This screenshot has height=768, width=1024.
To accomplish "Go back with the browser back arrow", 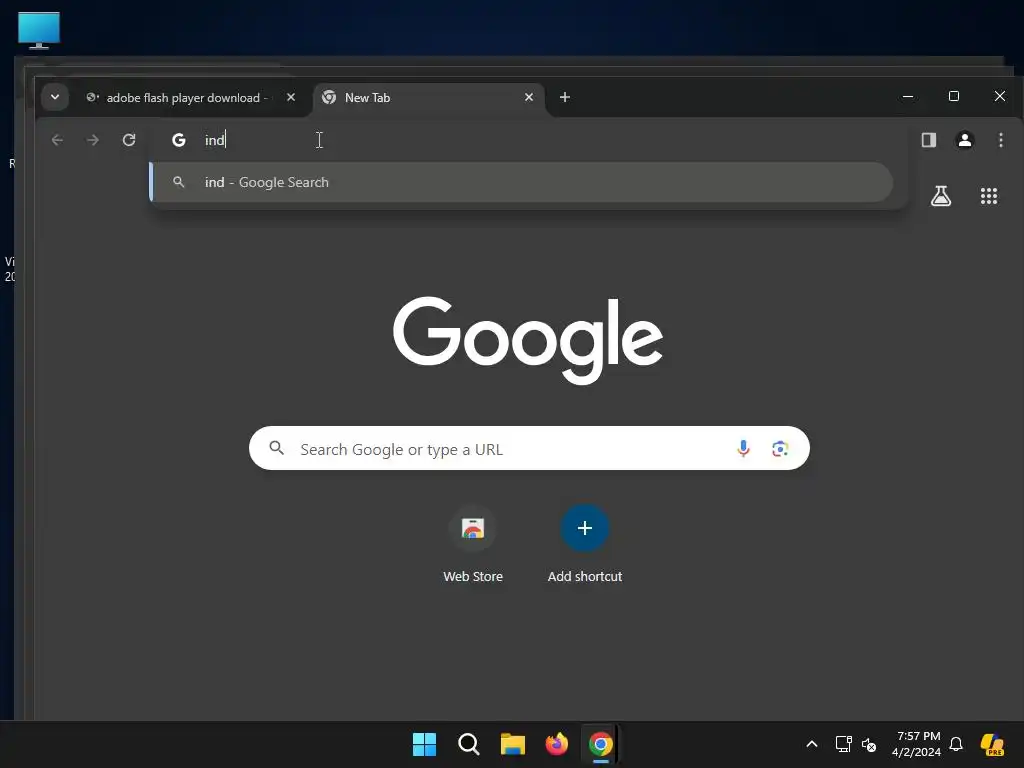I will pos(57,140).
